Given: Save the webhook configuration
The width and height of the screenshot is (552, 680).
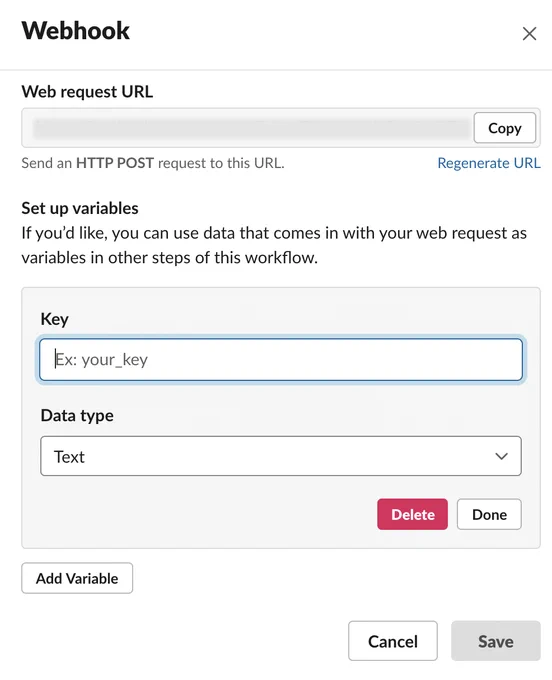Looking at the screenshot, I should pos(496,641).
